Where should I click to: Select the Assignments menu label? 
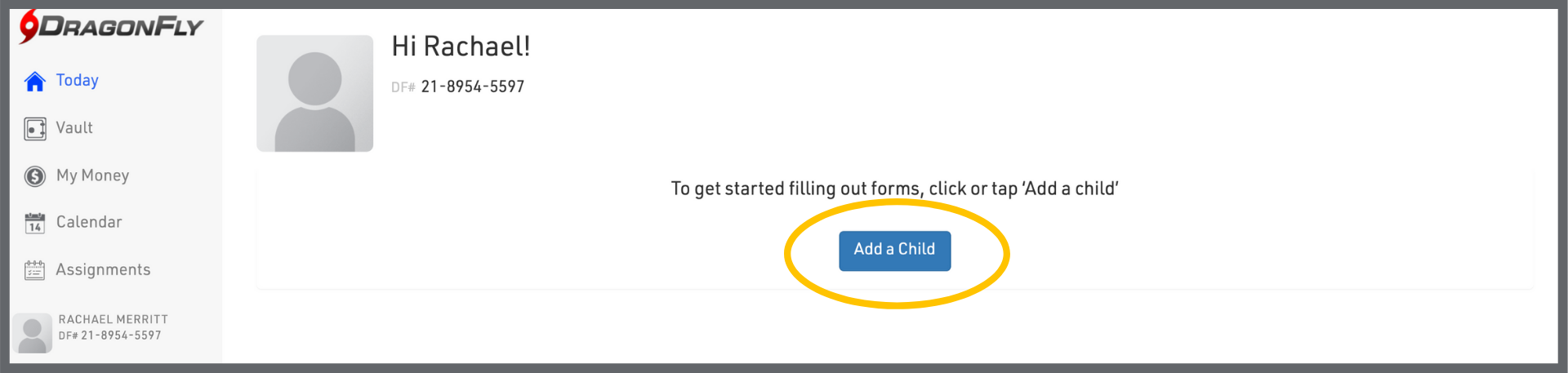pos(103,269)
